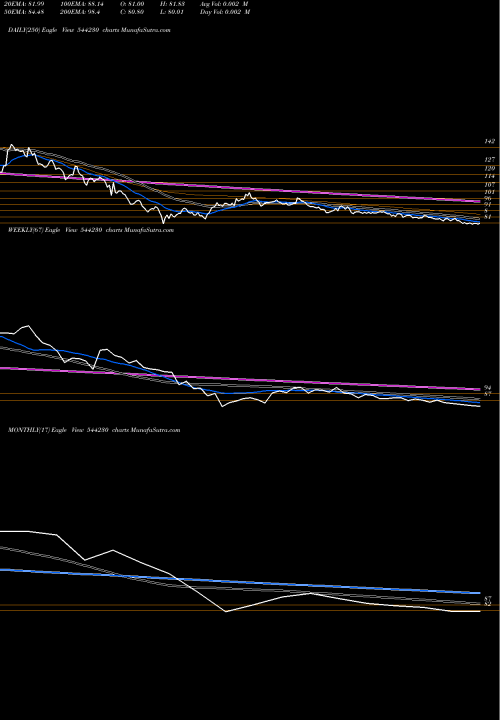The image size is (500, 720).
Task: Click the Day Vol reading
Action: [225, 12]
